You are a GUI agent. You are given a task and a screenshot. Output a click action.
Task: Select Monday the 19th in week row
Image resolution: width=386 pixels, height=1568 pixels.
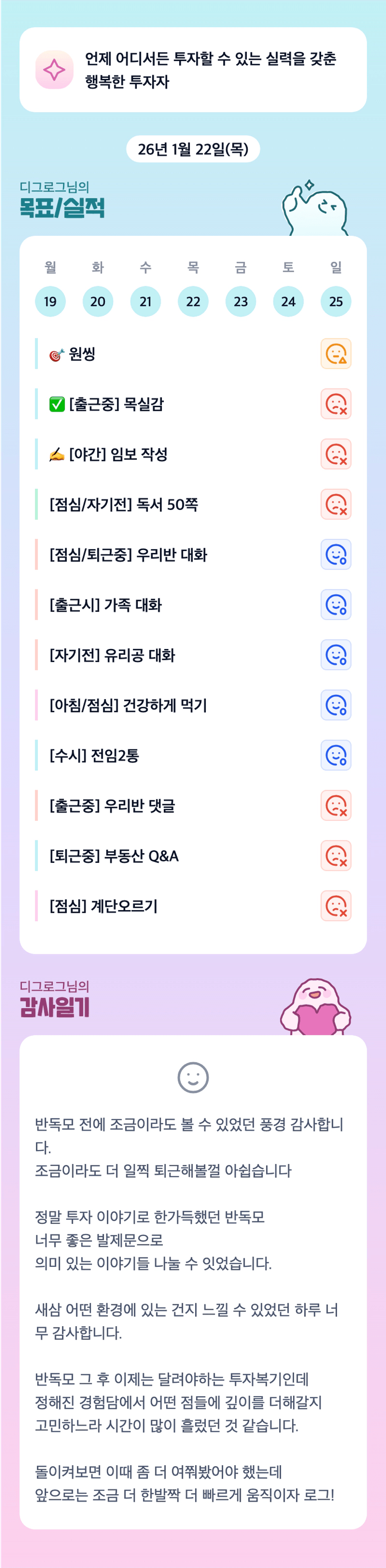pos(50,301)
